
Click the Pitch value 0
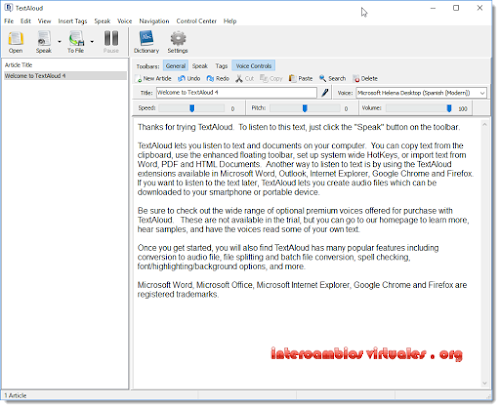[x=346, y=109]
